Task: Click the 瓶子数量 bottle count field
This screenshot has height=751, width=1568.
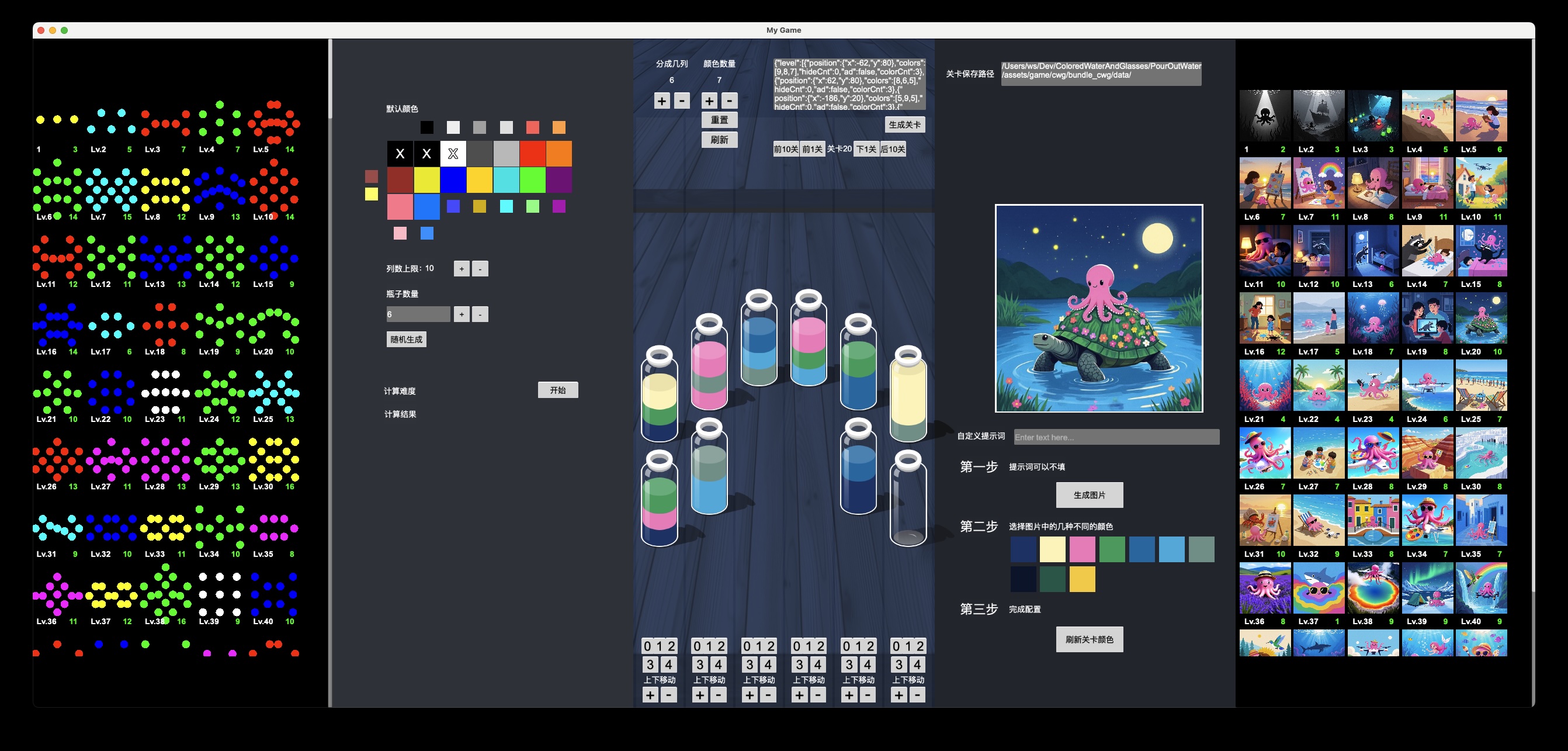Action: click(418, 314)
